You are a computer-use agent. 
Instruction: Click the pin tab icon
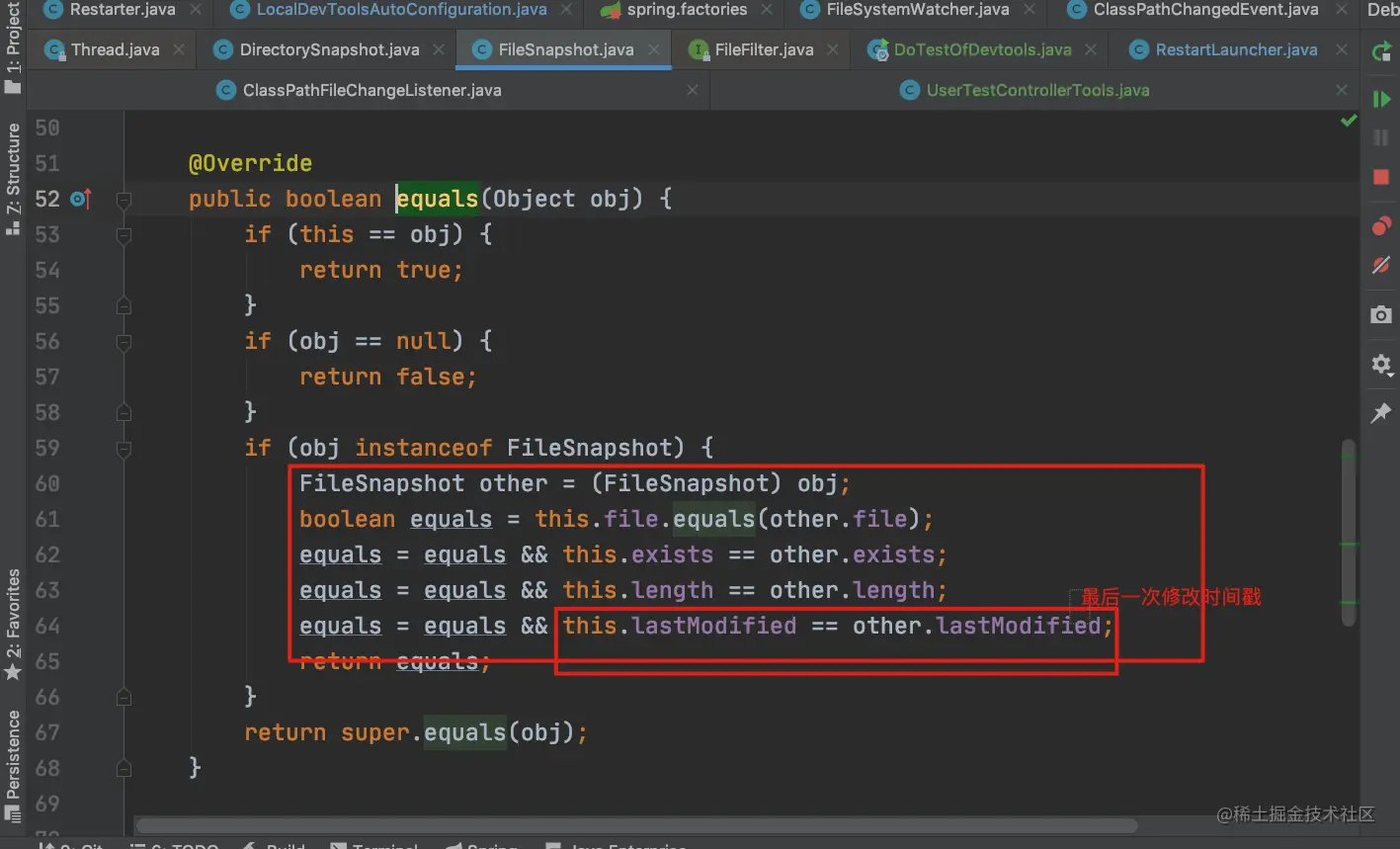point(1381,413)
